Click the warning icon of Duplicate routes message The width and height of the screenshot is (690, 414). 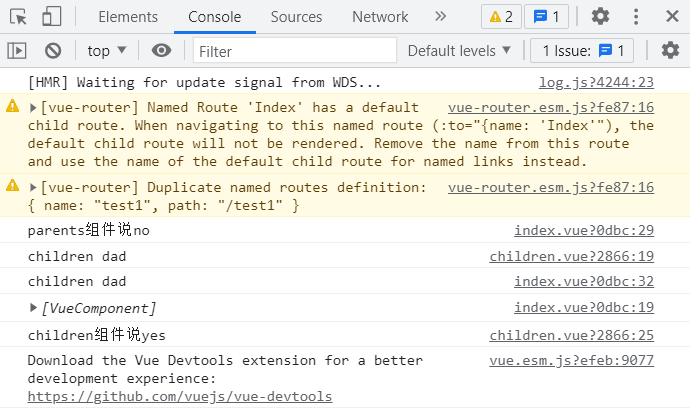point(13,186)
